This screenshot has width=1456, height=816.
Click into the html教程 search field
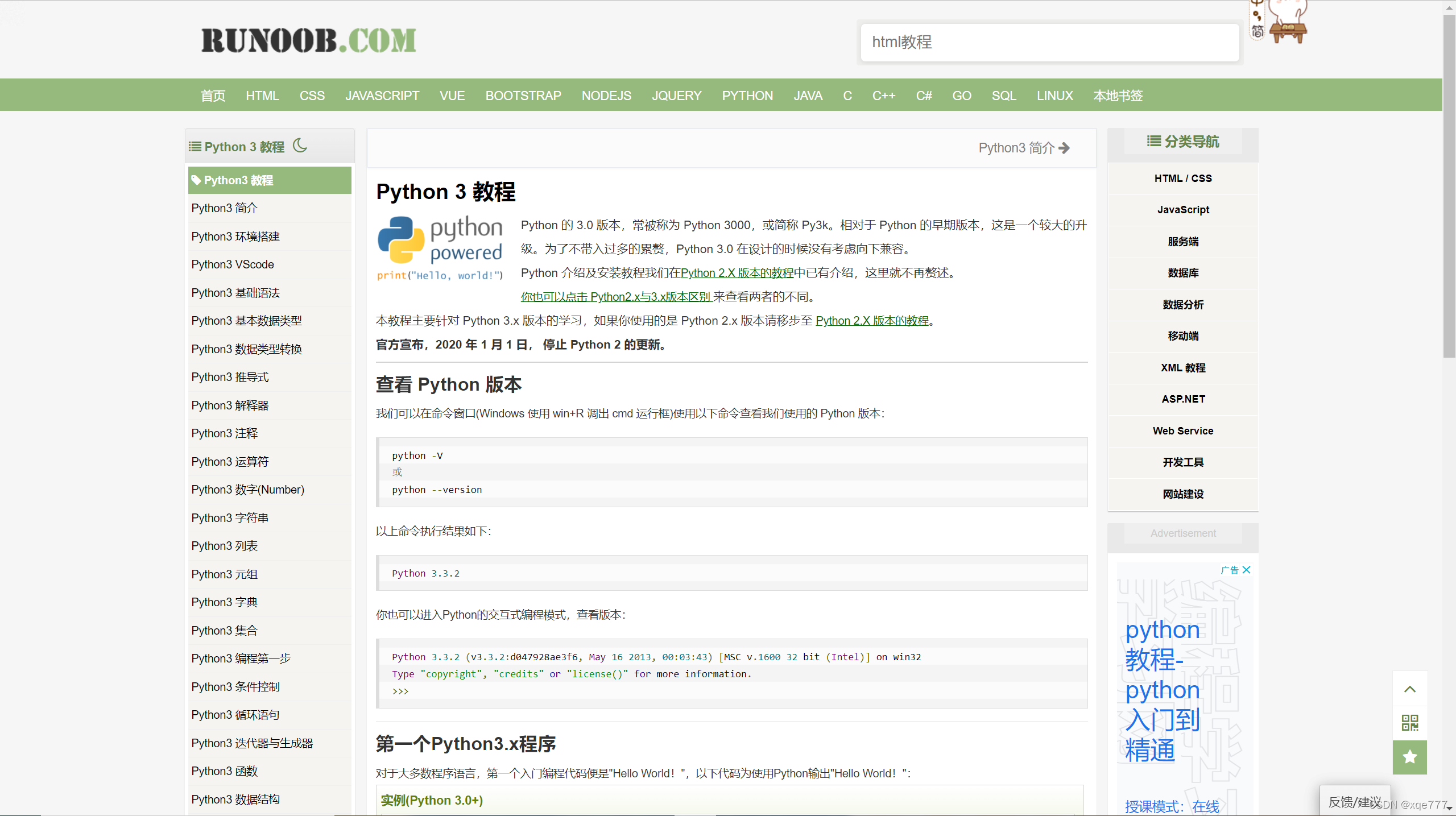(x=1049, y=42)
